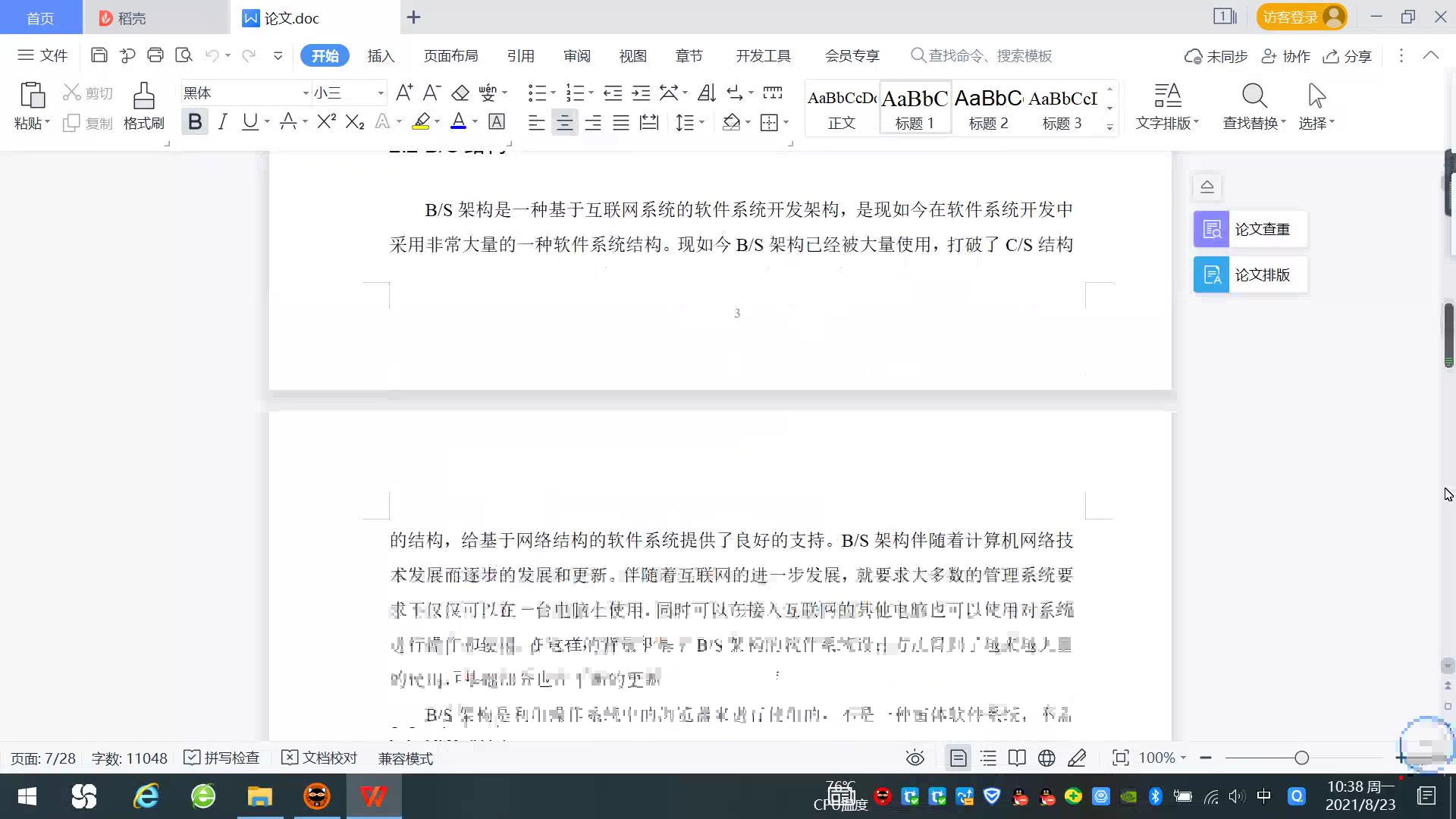Switch to the 页面布局 tab
The width and height of the screenshot is (1456, 819).
[450, 55]
